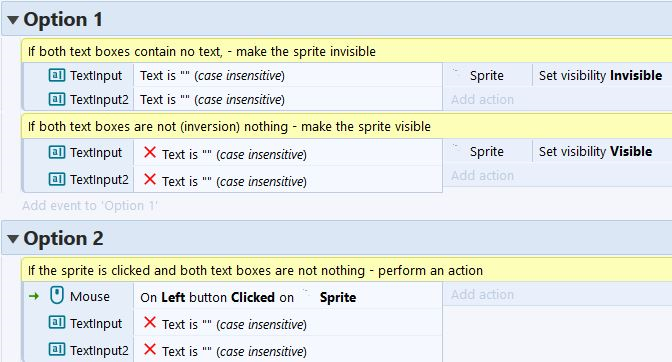Image resolution: width=672 pixels, height=362 pixels.
Task: Select the Mouse object icon in Option 2
Action: point(57,296)
